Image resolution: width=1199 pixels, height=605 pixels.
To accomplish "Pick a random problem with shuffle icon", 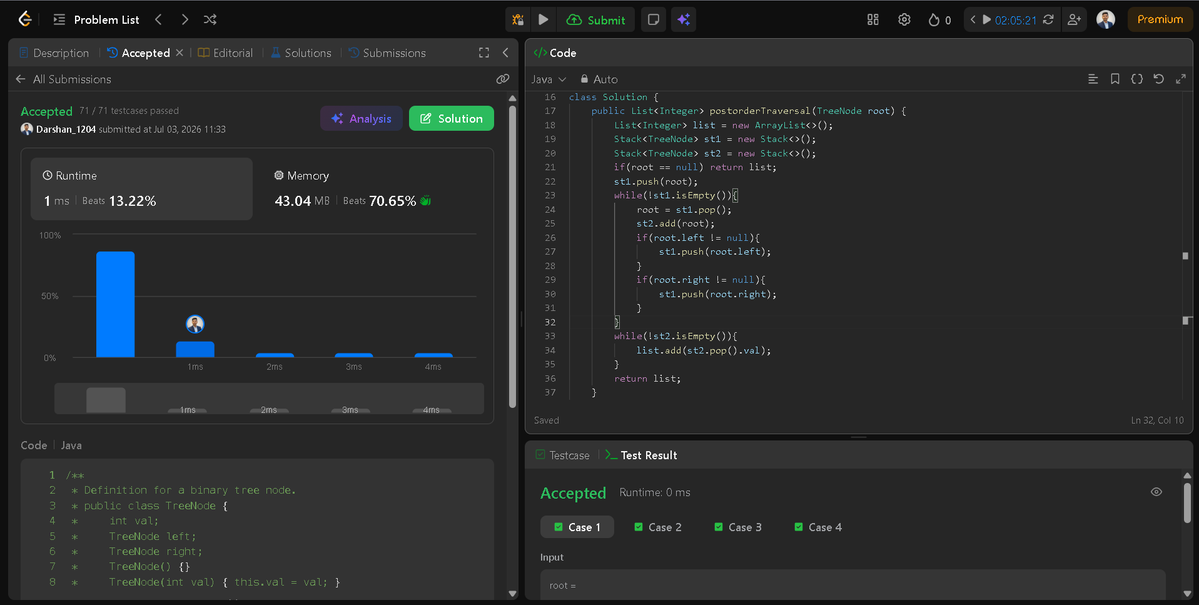I will coord(210,20).
